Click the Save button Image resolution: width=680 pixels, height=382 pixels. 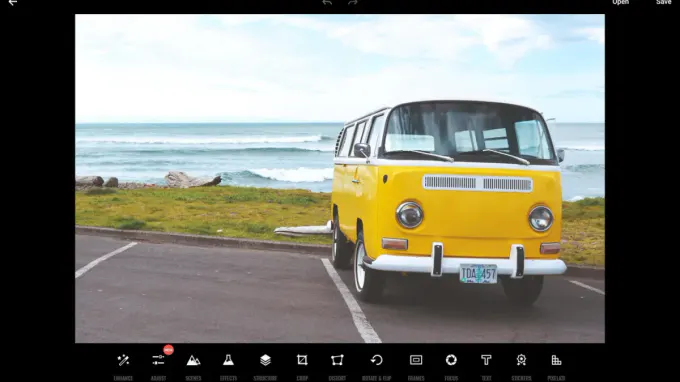coord(664,2)
